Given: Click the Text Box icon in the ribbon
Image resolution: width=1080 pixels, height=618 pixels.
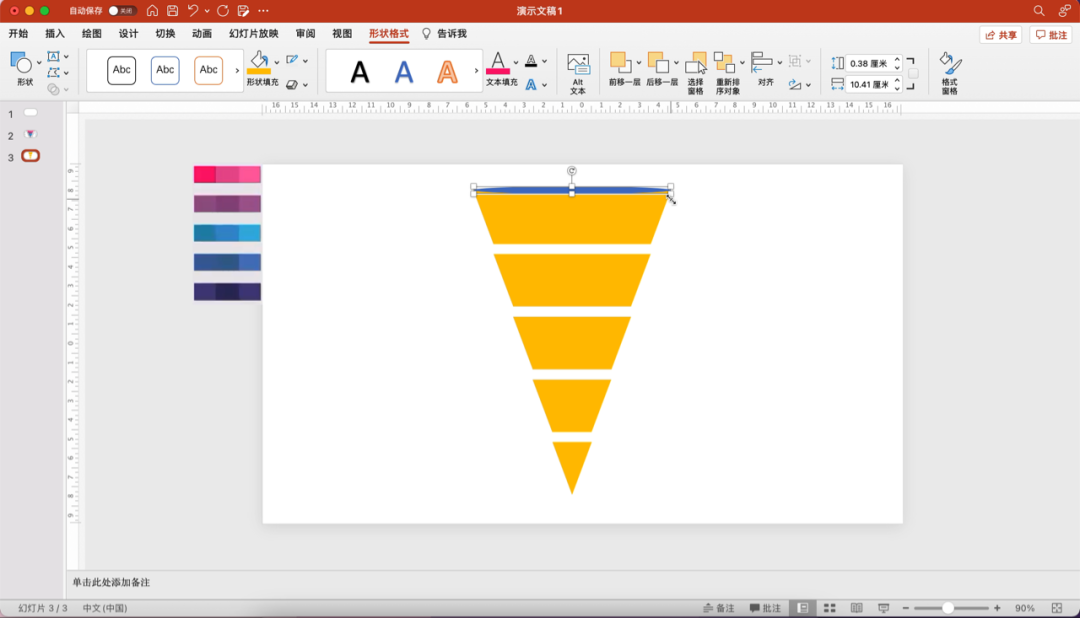Looking at the screenshot, I should 53,56.
